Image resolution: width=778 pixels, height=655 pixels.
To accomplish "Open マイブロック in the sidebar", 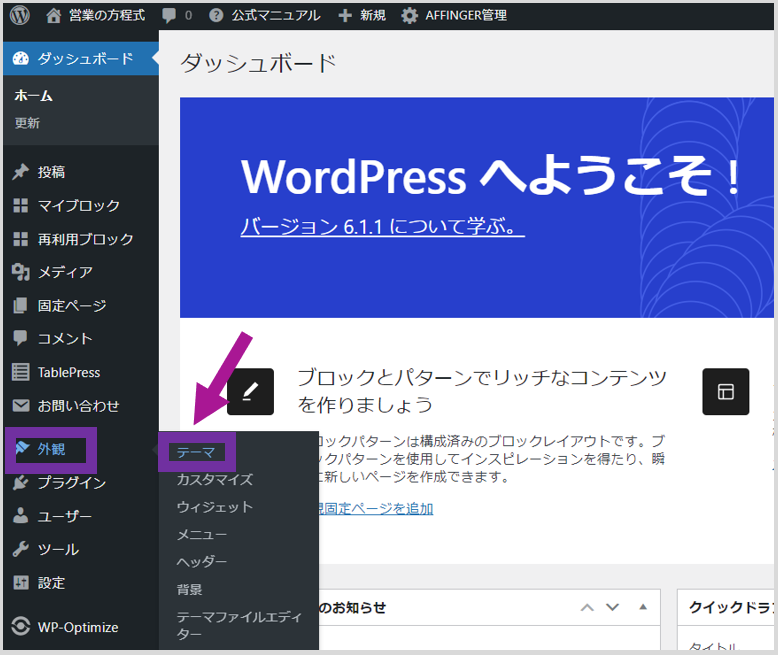I will [x=81, y=205].
